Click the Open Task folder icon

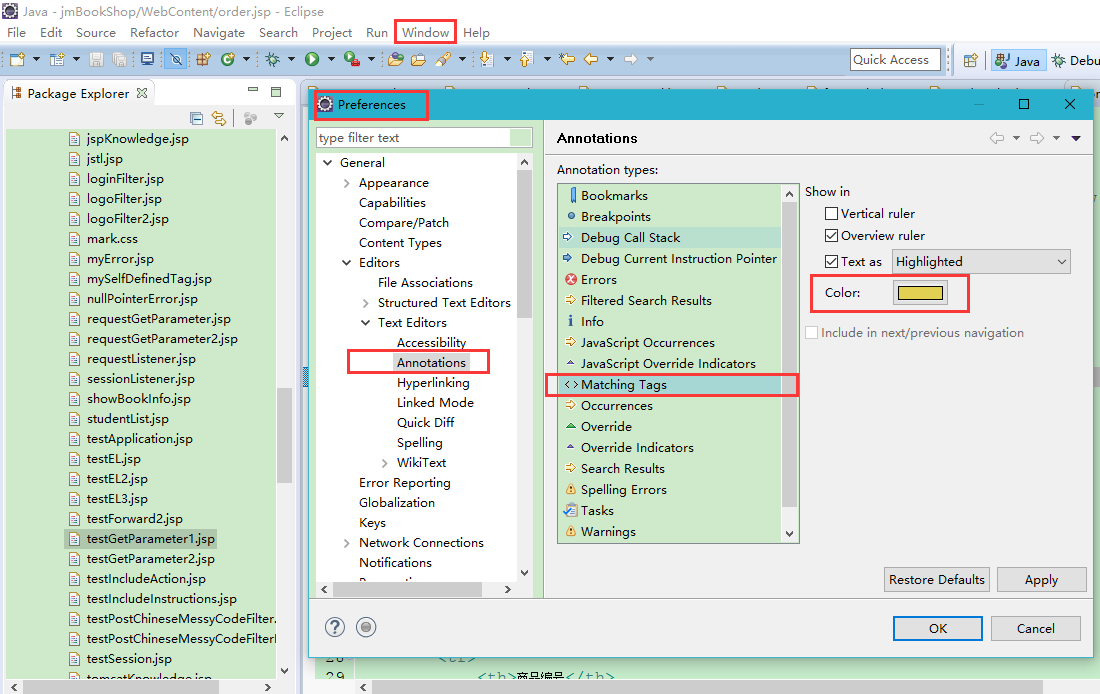click(x=419, y=60)
